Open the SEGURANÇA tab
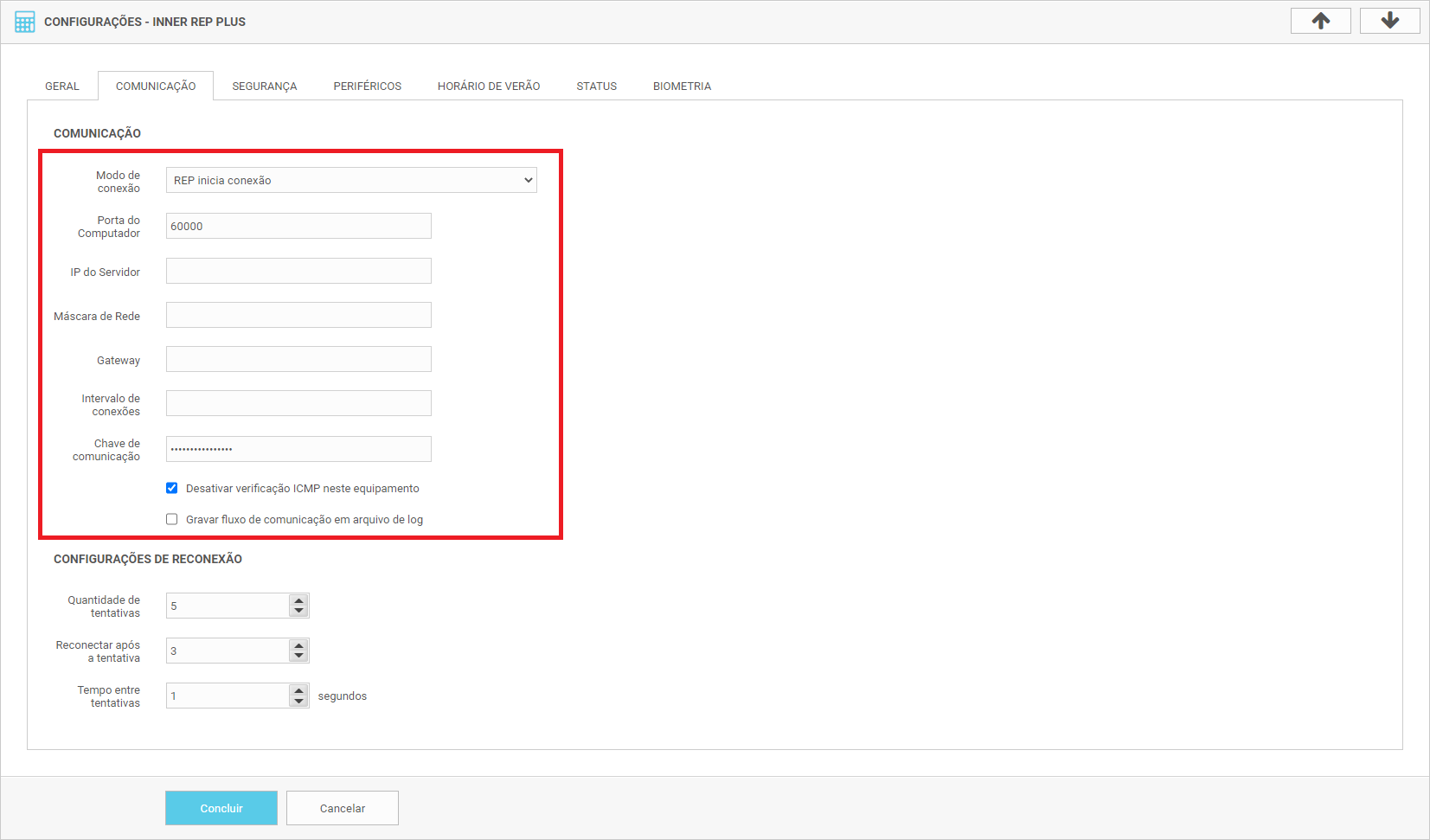Screen dimensions: 1430x840 pos(264,87)
